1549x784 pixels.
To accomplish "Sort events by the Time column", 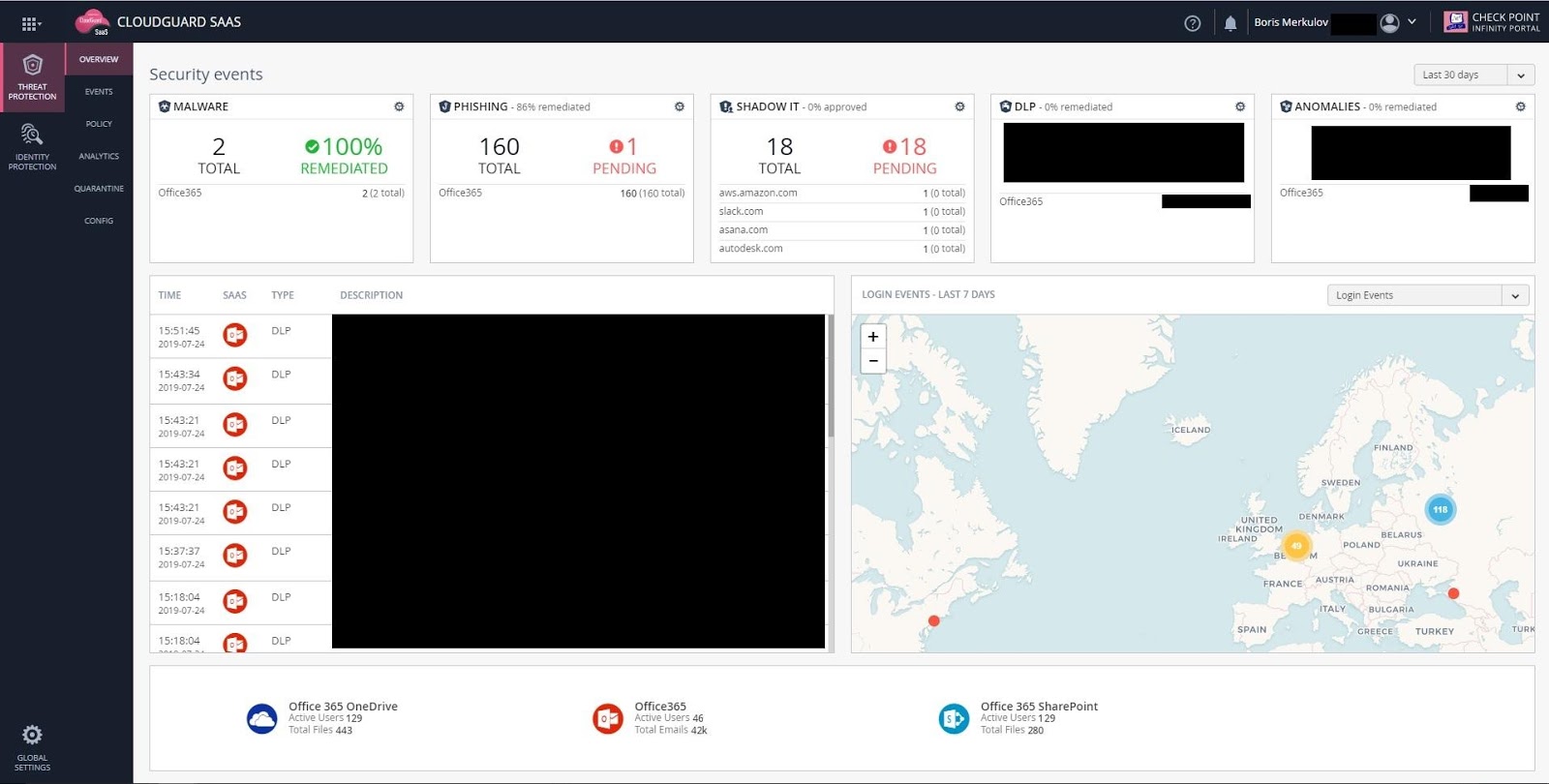I will (169, 295).
